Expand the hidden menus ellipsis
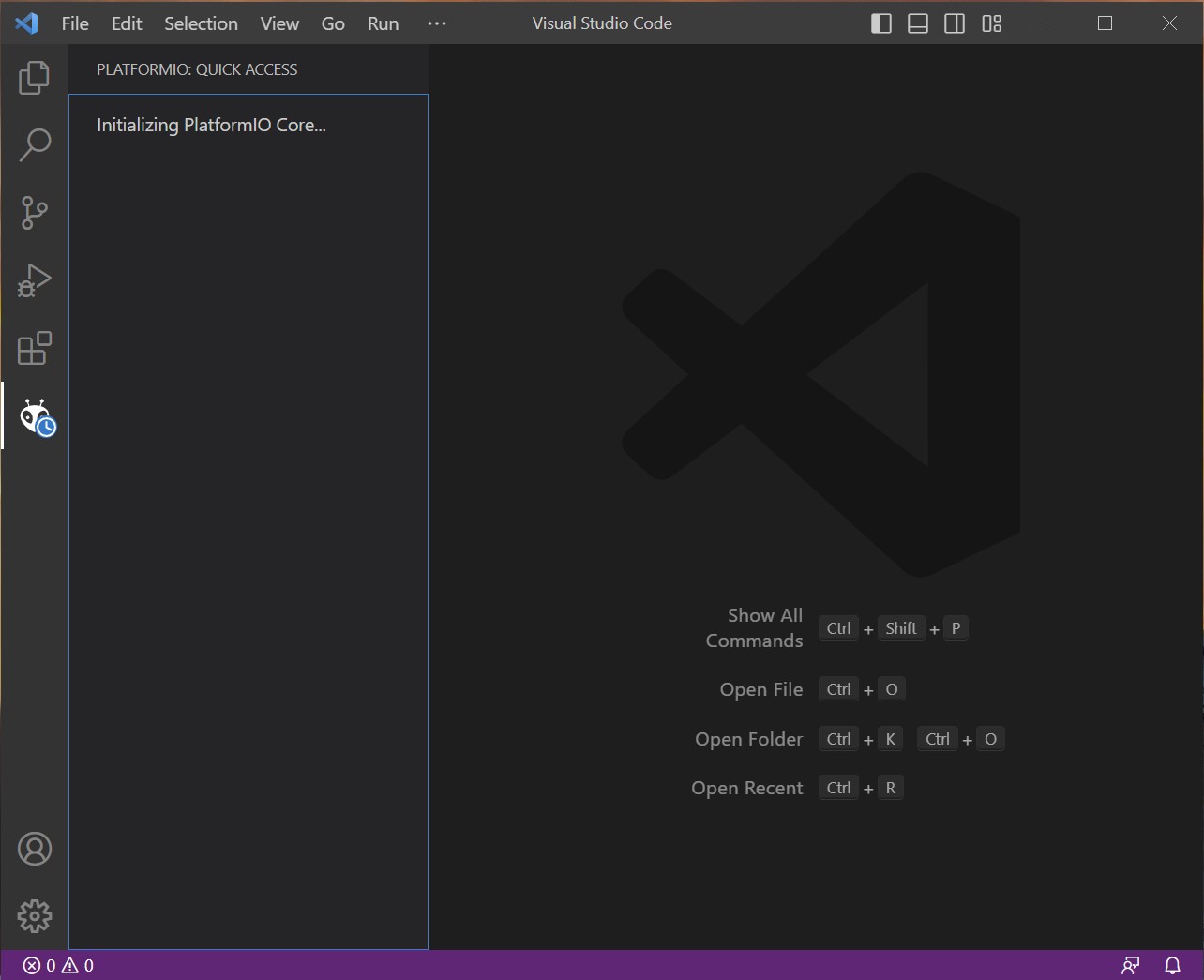Image resolution: width=1204 pixels, height=980 pixels. [x=437, y=23]
